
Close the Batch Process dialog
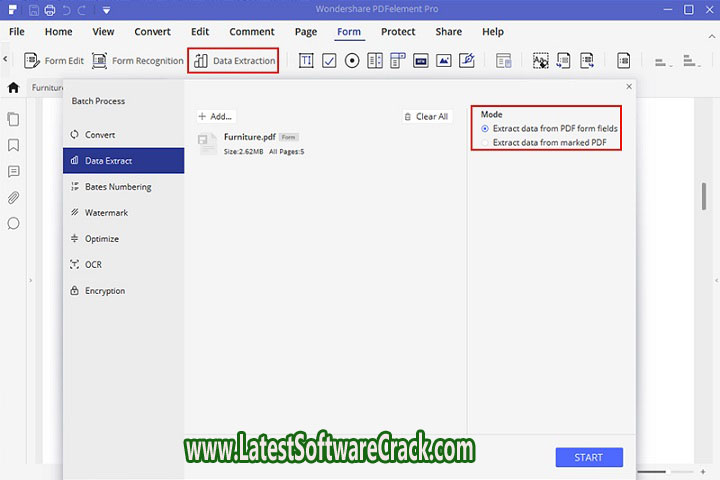[x=629, y=86]
